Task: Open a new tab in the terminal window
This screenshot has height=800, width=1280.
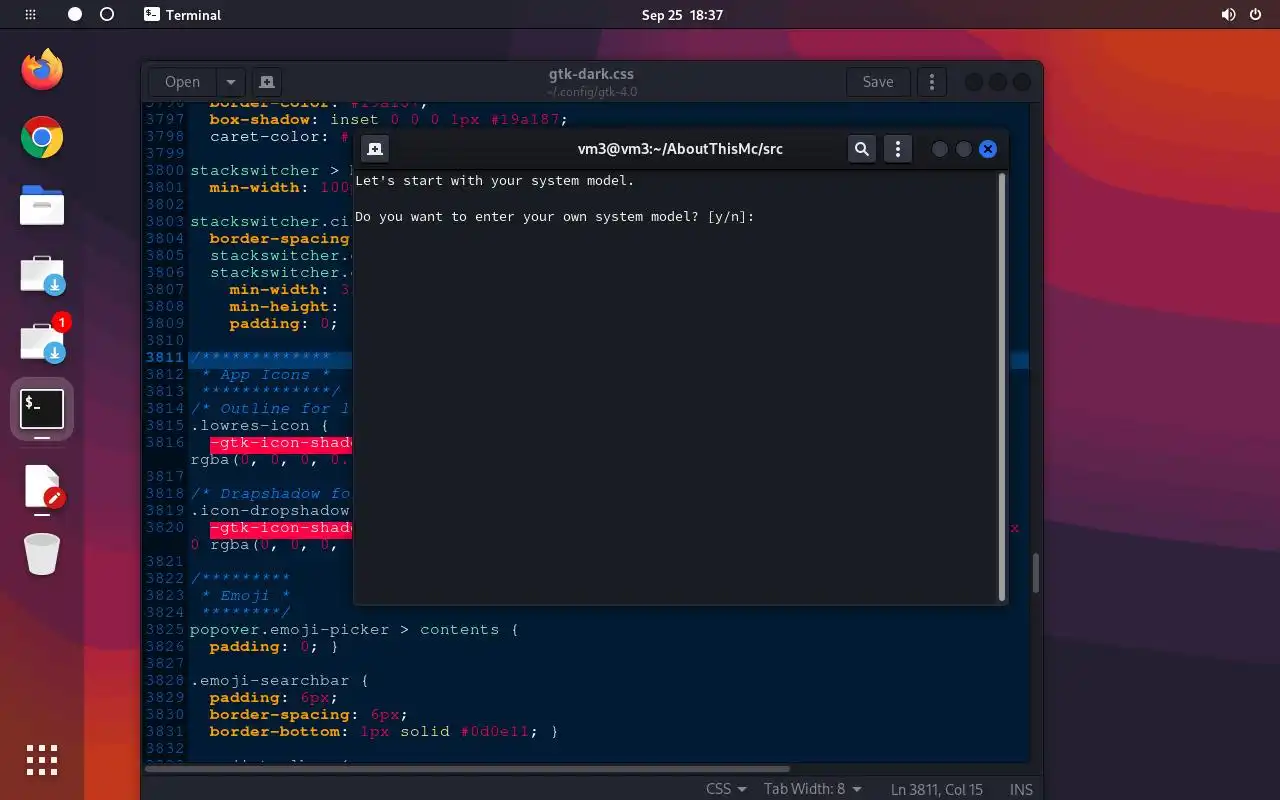Action: point(375,149)
